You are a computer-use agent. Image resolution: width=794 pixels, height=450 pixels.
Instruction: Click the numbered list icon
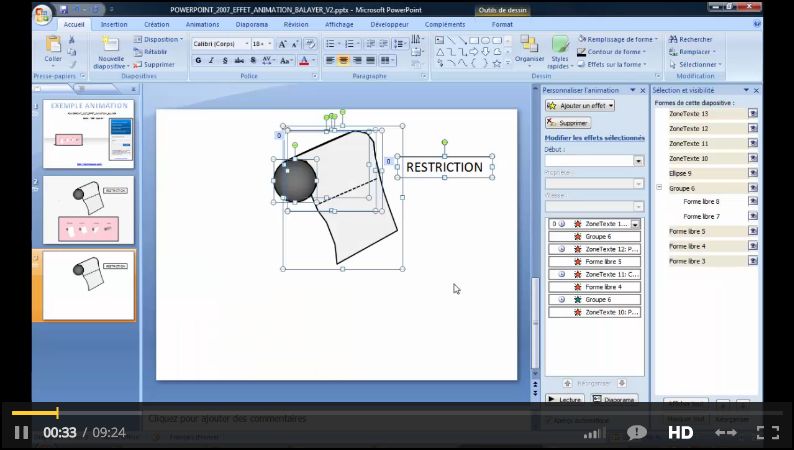[x=349, y=44]
